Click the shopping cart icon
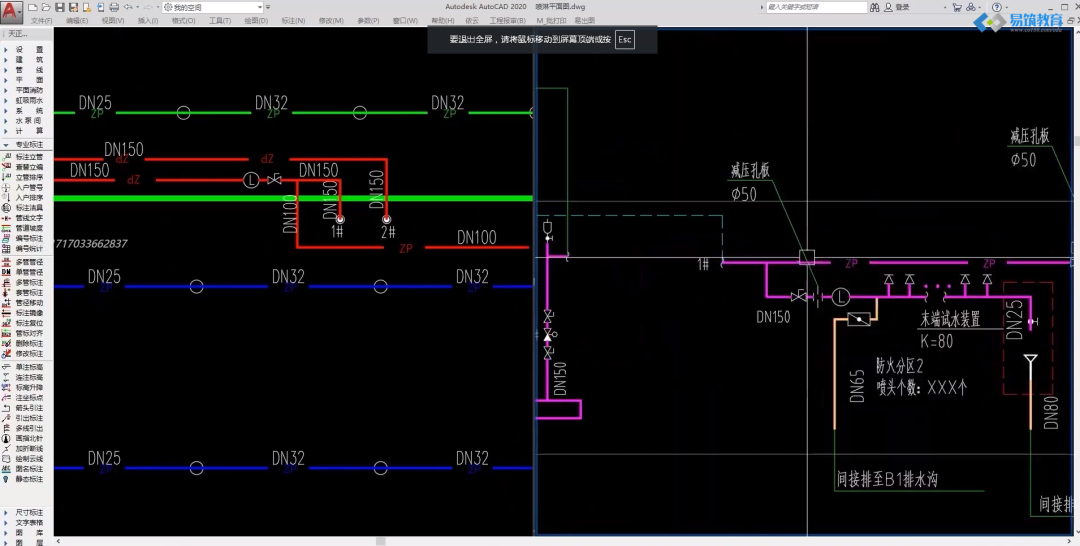1080x546 pixels. 957,7
